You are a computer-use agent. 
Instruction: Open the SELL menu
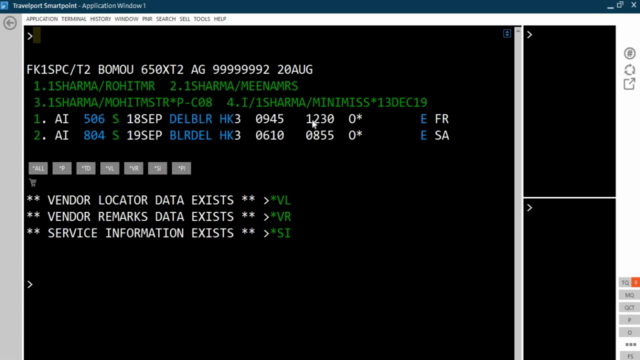tap(184, 19)
